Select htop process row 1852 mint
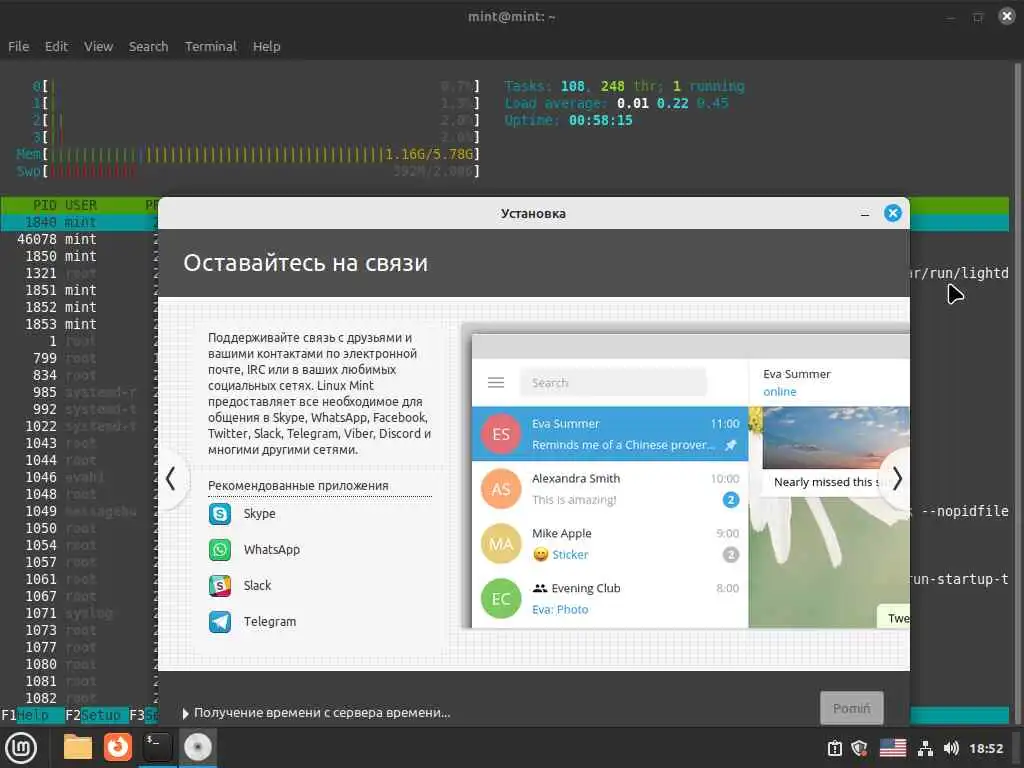 (79, 307)
